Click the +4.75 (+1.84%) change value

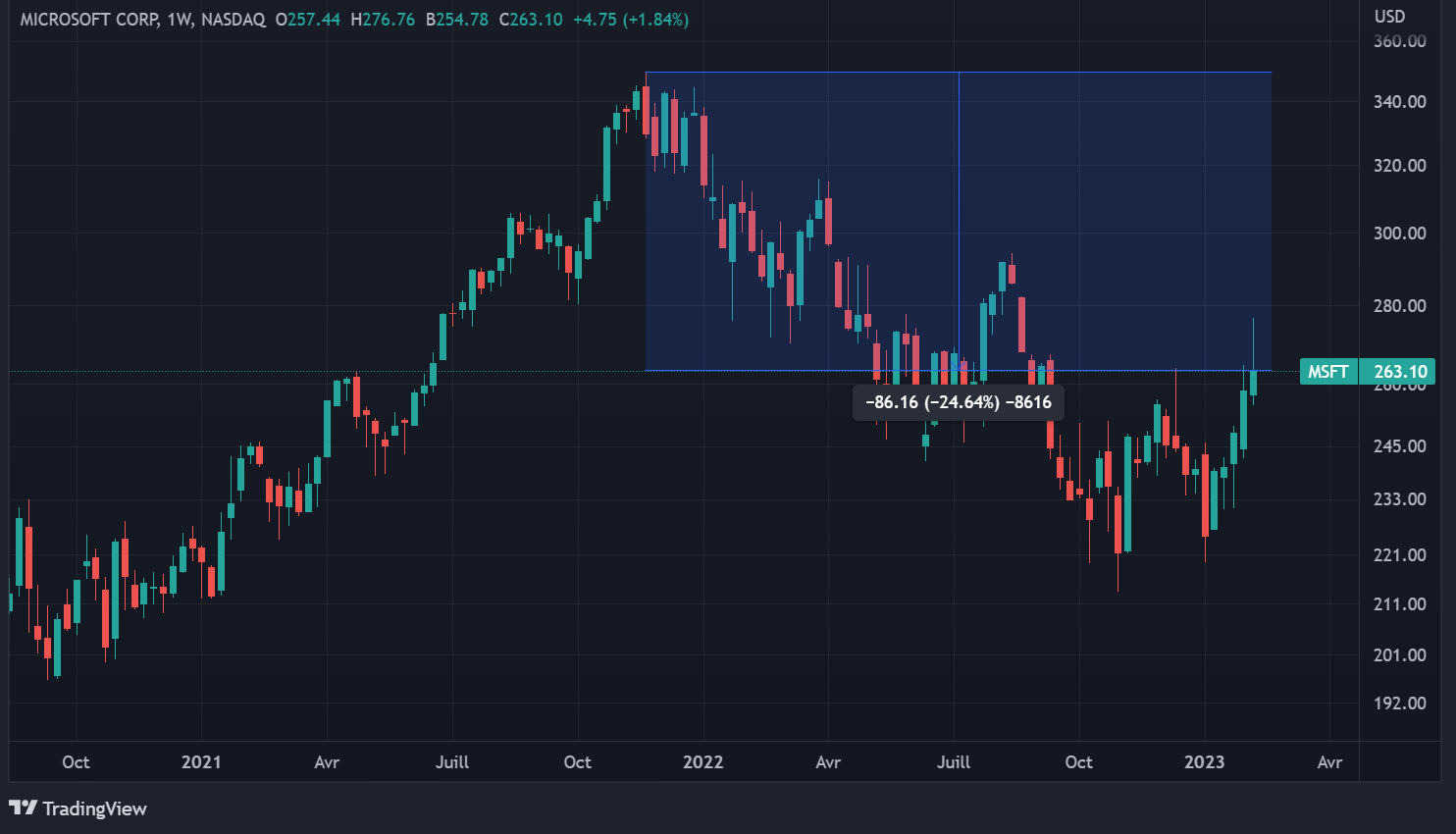[x=631, y=20]
